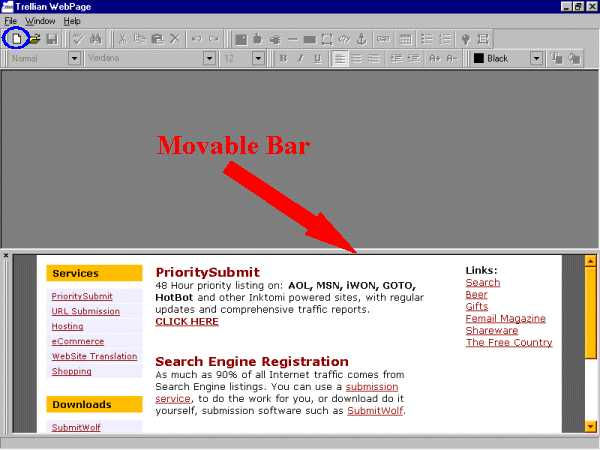Open the Black color dropdown arrow
This screenshot has height=450, width=600.
coord(536,59)
